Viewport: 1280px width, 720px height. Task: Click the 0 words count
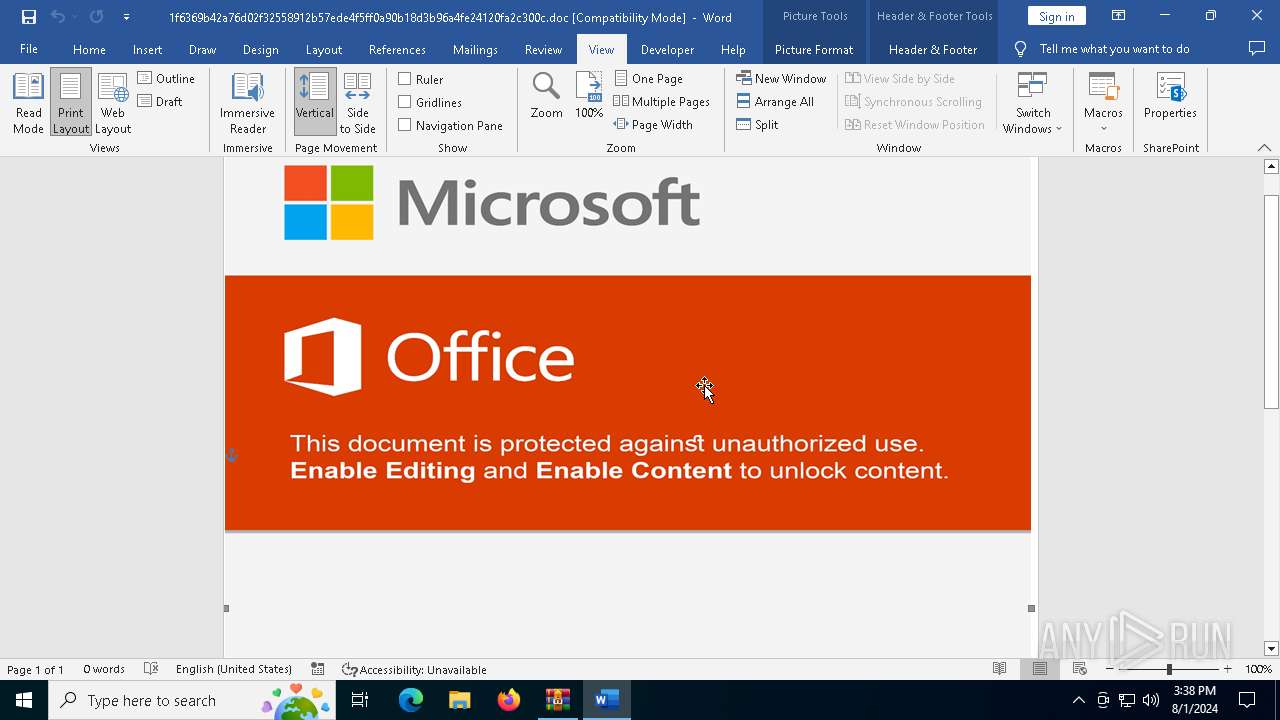click(104, 669)
